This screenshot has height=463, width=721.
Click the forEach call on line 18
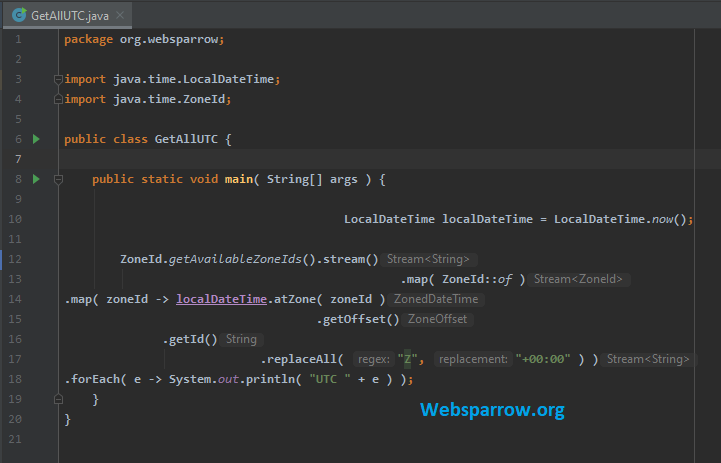click(x=95, y=379)
